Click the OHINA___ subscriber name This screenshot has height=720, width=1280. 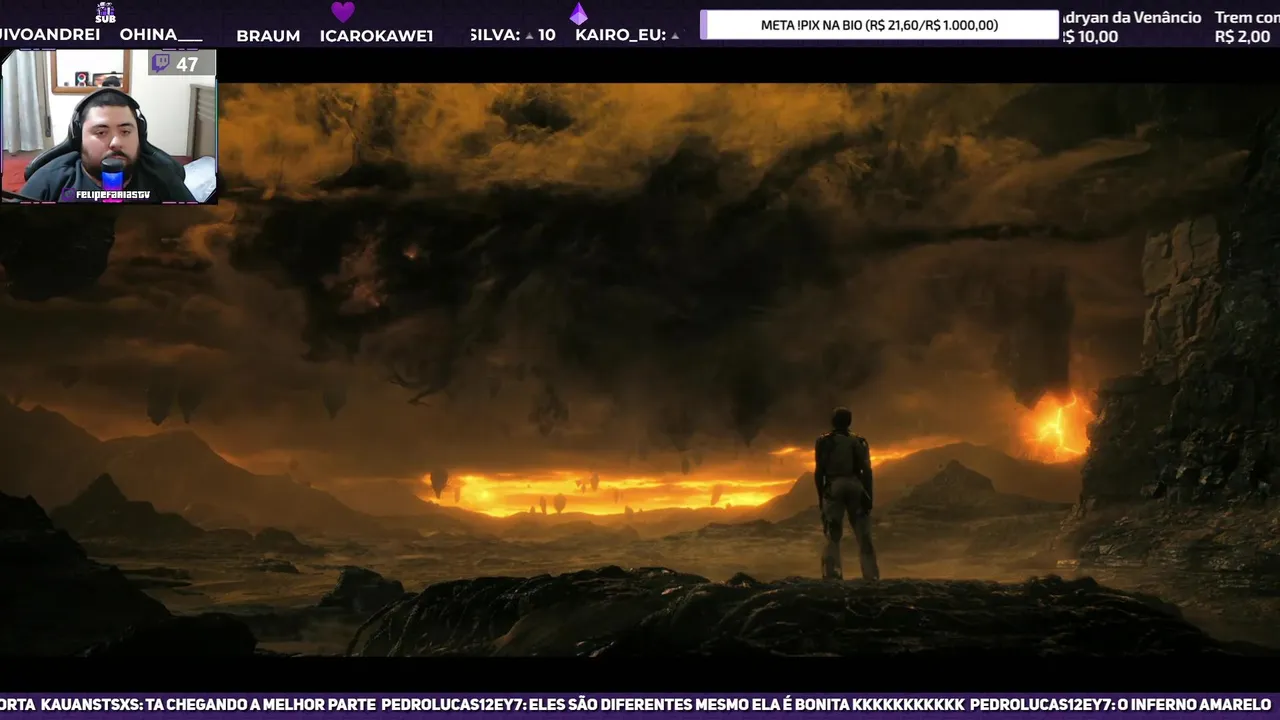click(x=161, y=35)
